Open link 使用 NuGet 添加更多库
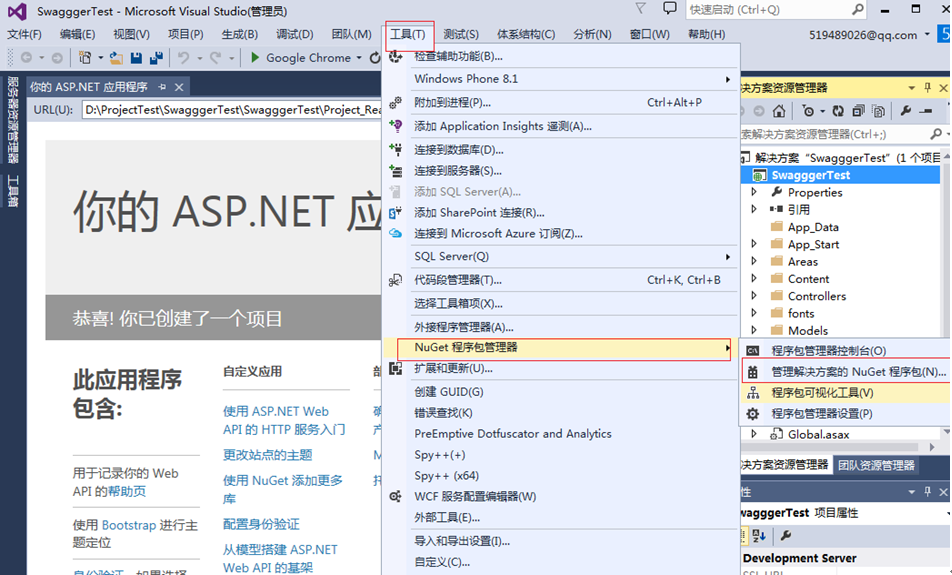Image resolution: width=952 pixels, height=575 pixels. click(x=283, y=489)
